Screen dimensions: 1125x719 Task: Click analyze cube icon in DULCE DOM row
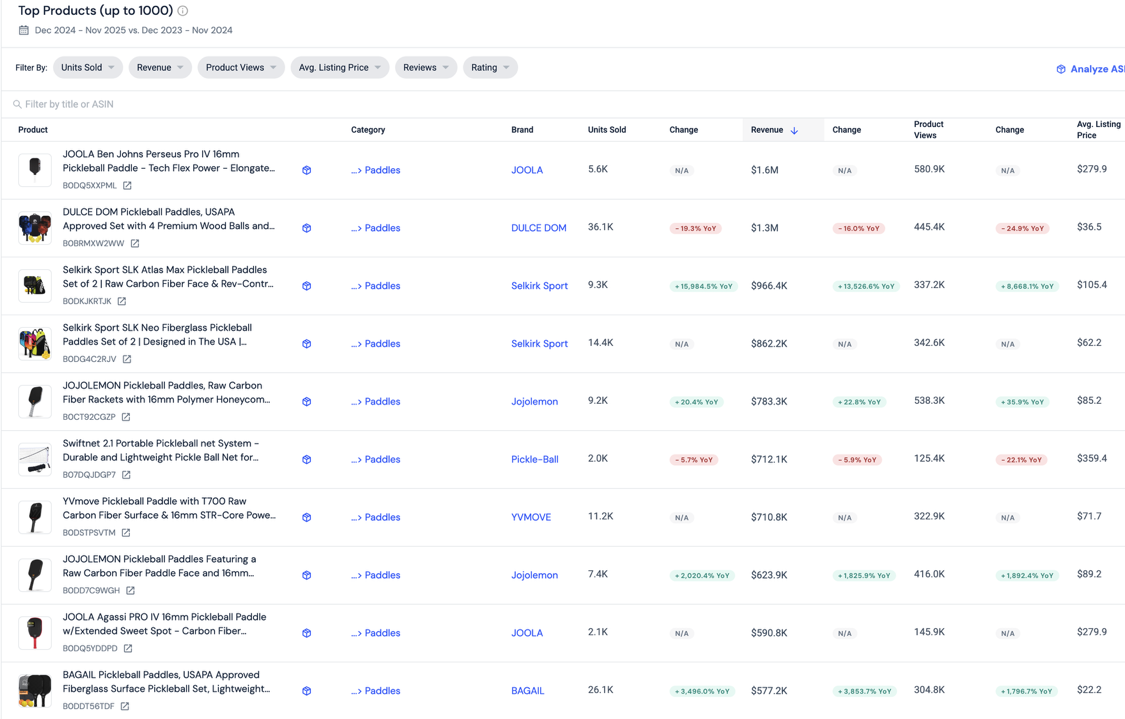tap(306, 228)
